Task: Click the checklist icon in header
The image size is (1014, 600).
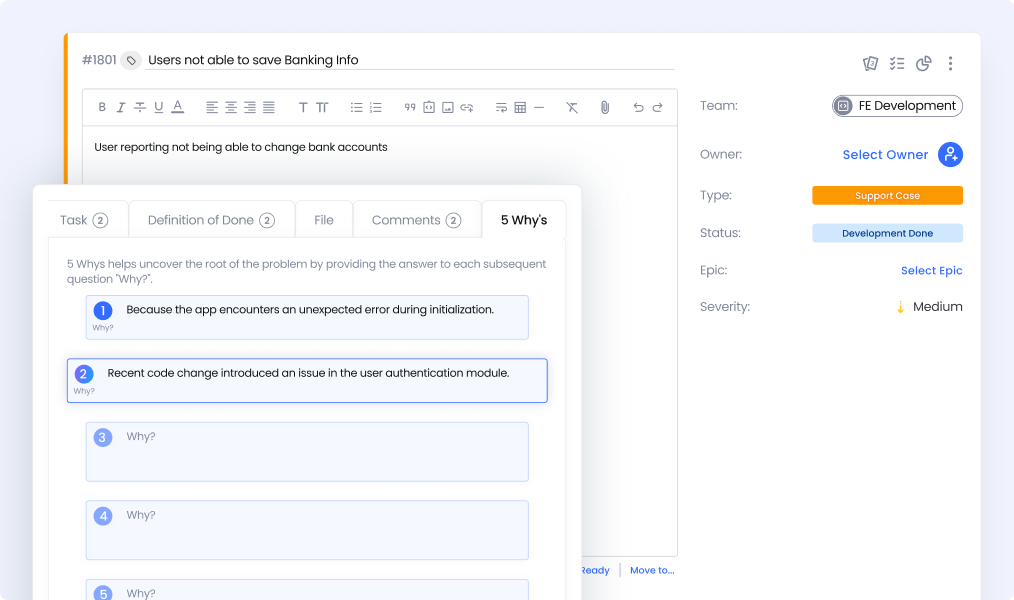Action: click(x=897, y=64)
